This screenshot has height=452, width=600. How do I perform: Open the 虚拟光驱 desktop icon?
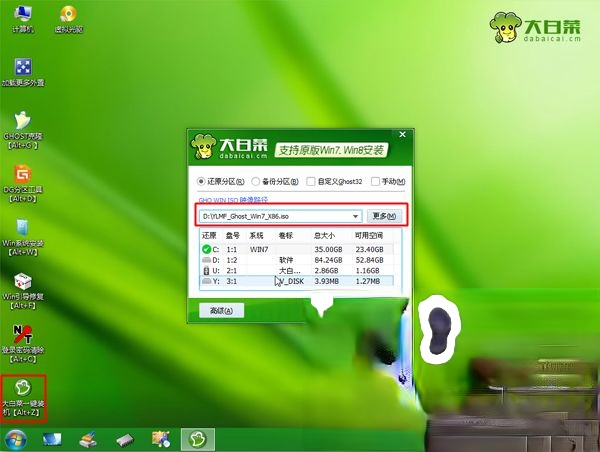pos(68,19)
